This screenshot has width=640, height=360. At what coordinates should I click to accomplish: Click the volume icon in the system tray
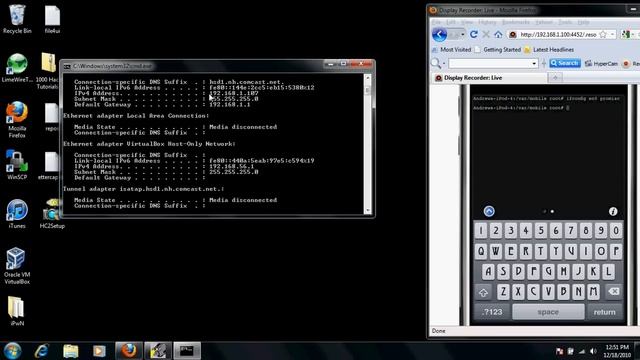[x=593, y=351]
